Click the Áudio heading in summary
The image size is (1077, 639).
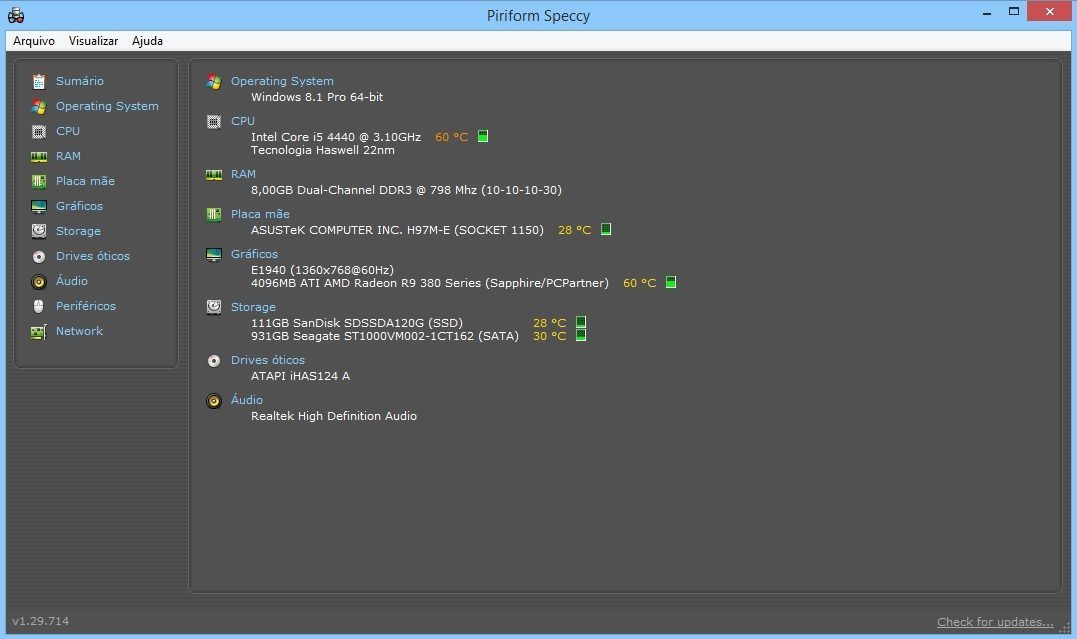pos(247,399)
